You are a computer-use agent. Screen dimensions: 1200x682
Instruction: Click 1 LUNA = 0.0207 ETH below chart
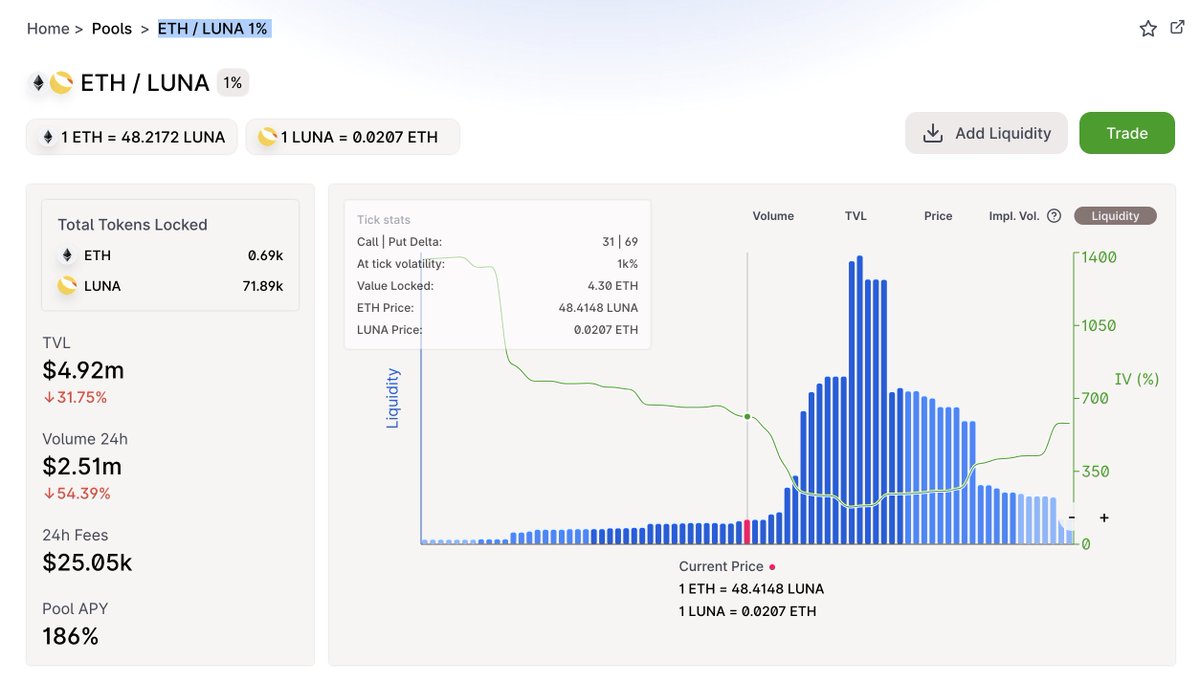click(747, 611)
